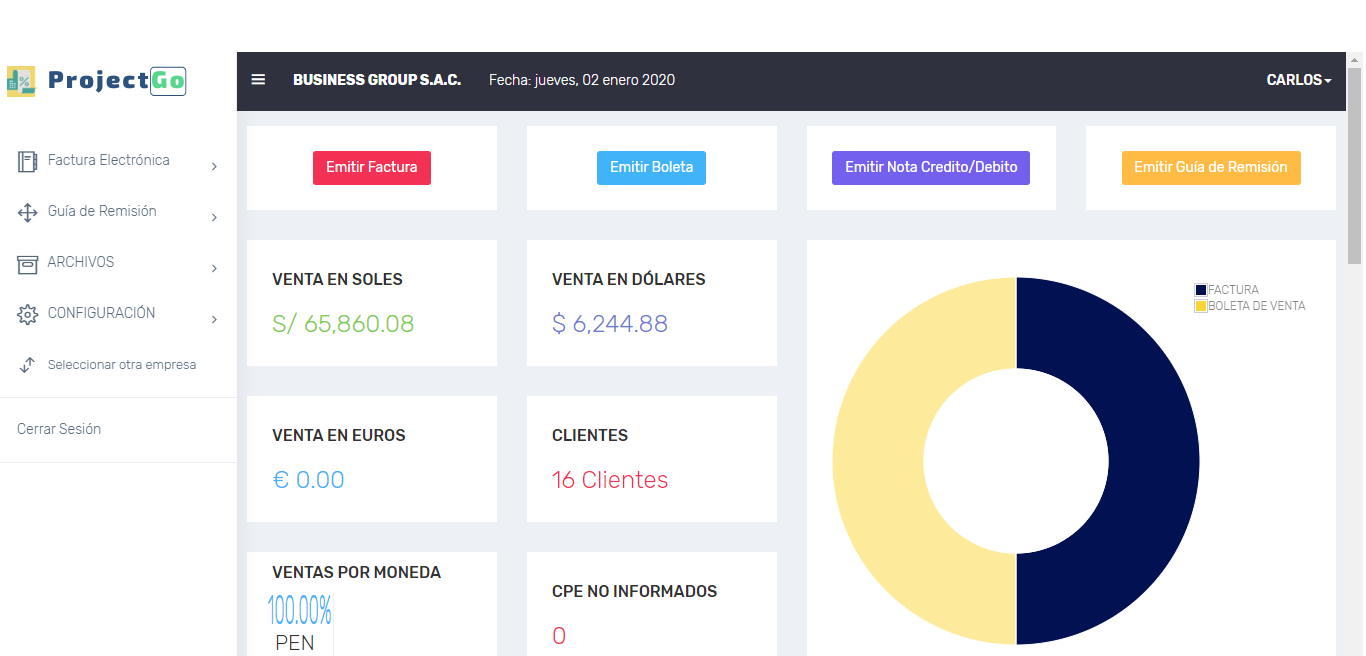Image resolution: width=1366 pixels, height=656 pixels.
Task: Click the ProjectGo logo
Action: [x=97, y=81]
